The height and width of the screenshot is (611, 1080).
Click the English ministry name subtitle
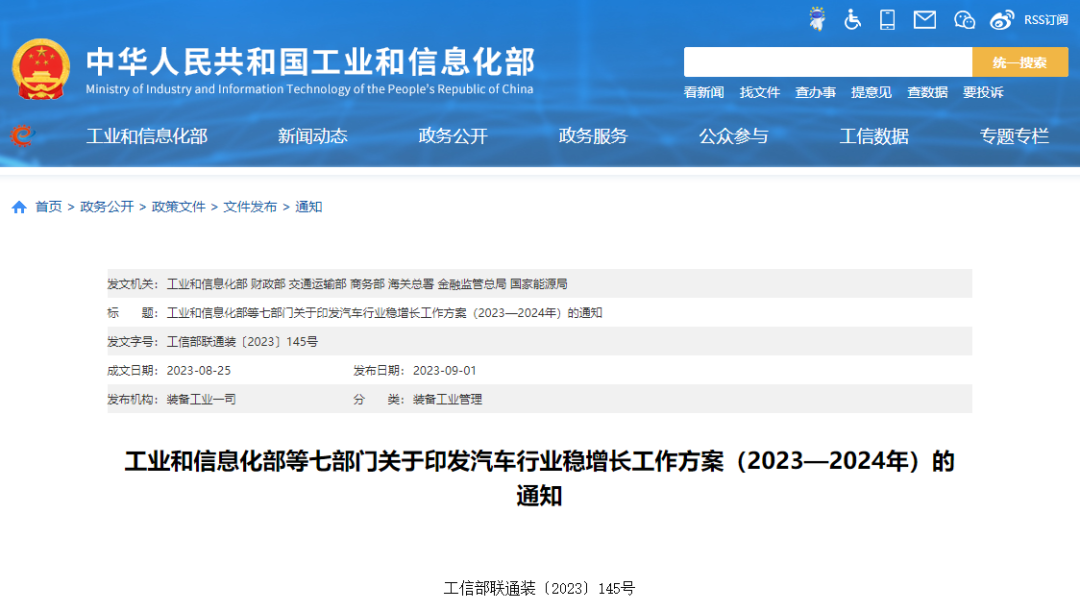coord(309,89)
